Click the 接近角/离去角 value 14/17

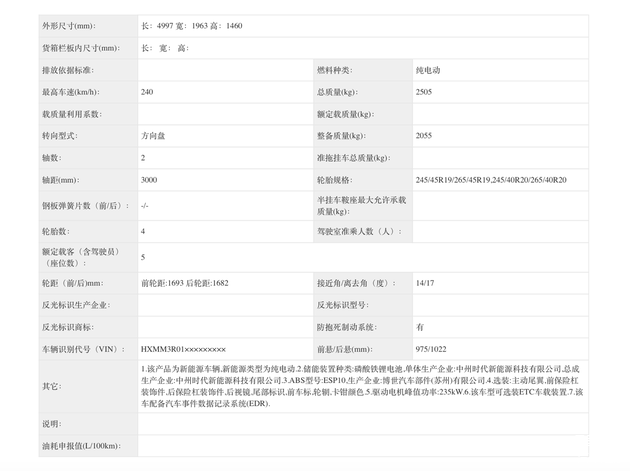click(x=425, y=283)
